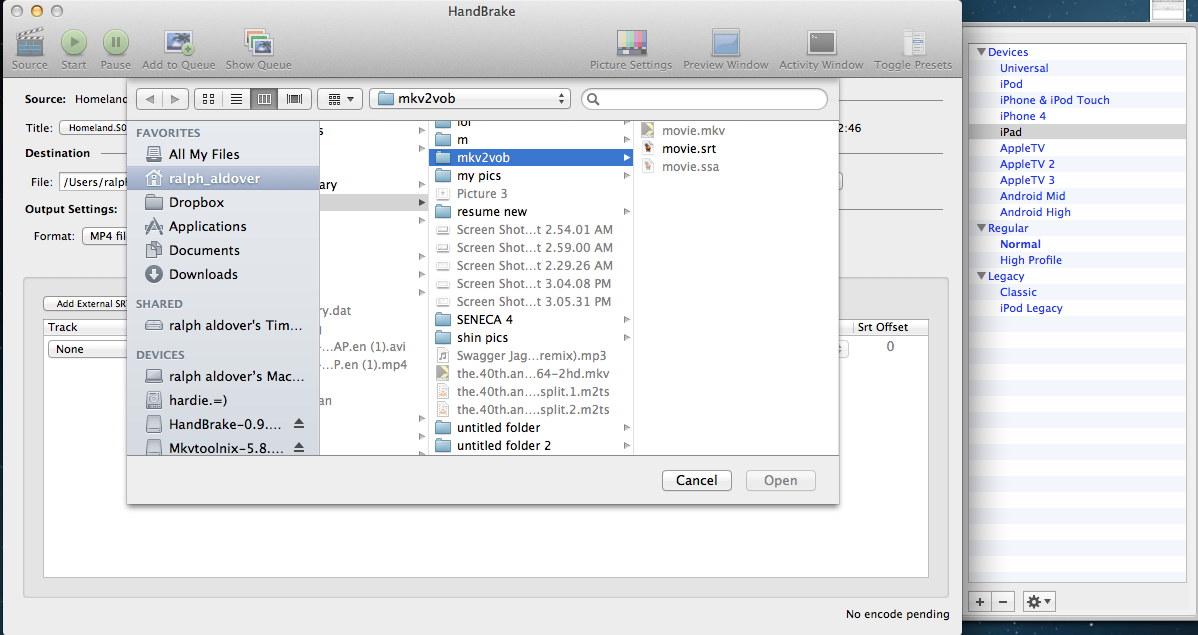Click the Cancel button
1198x635 pixels.
coord(697,481)
